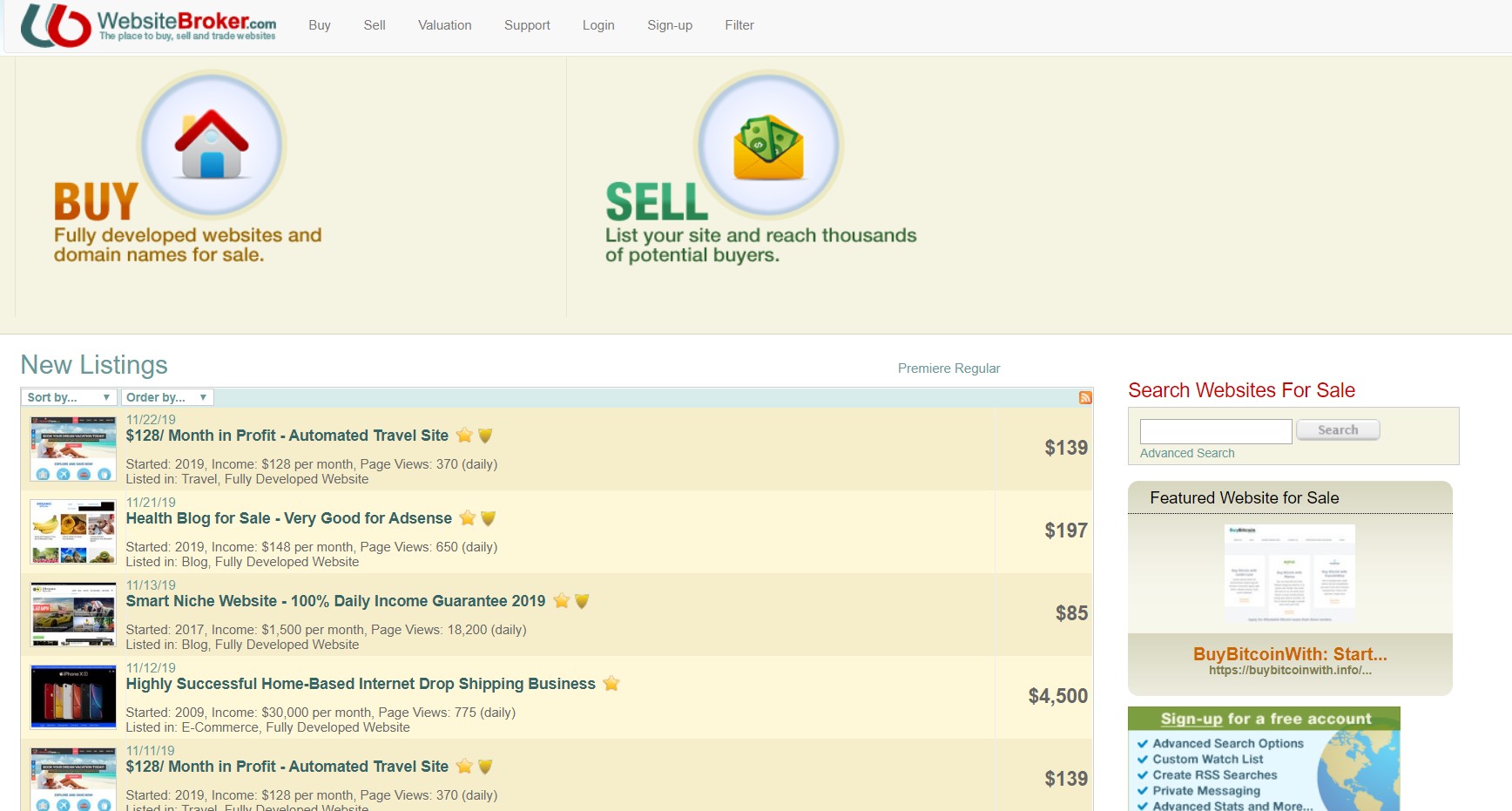Screen dimensions: 1512x811
Task: Open the Advanced Search link
Action: click(x=1186, y=453)
